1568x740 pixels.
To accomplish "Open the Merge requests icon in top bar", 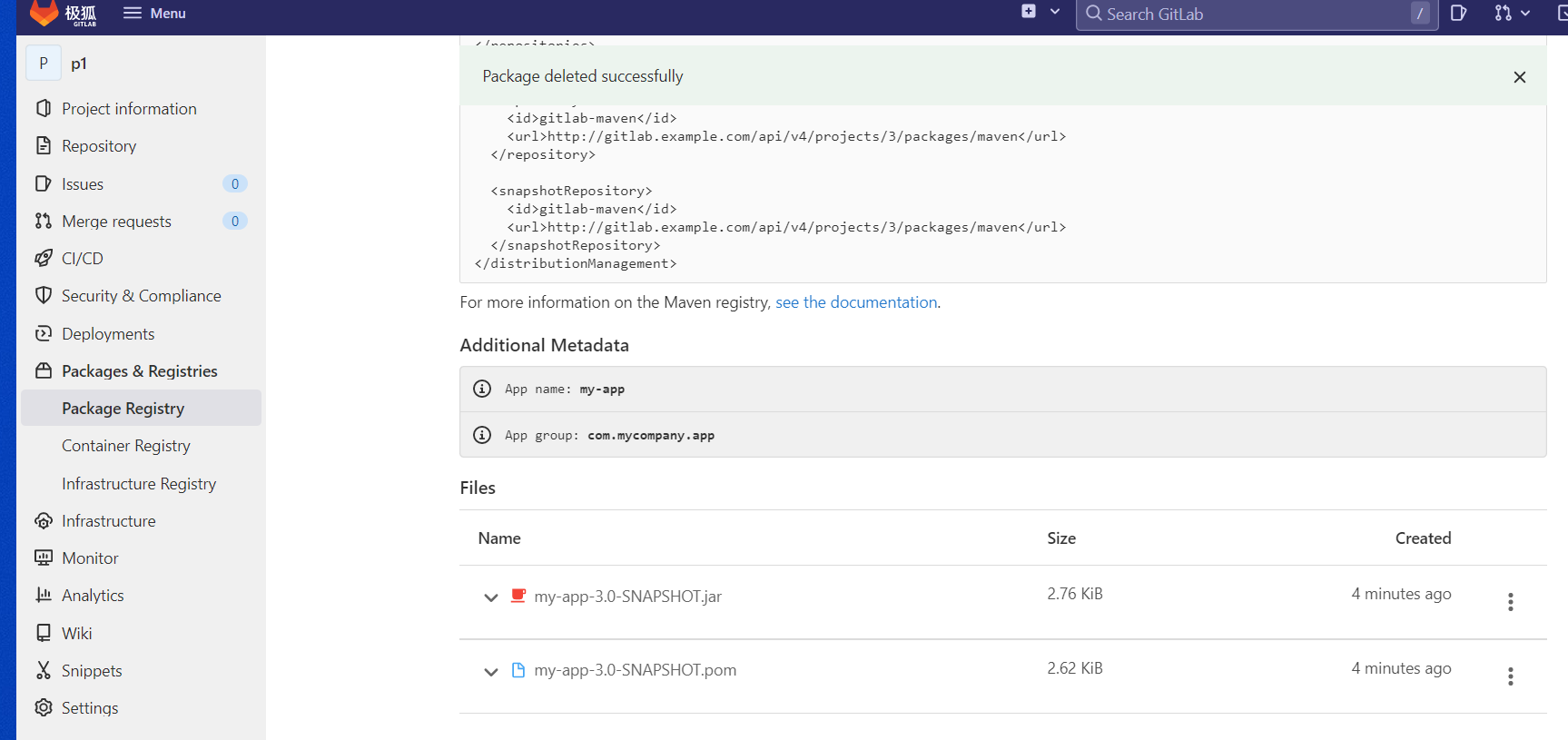I will coord(1504,13).
